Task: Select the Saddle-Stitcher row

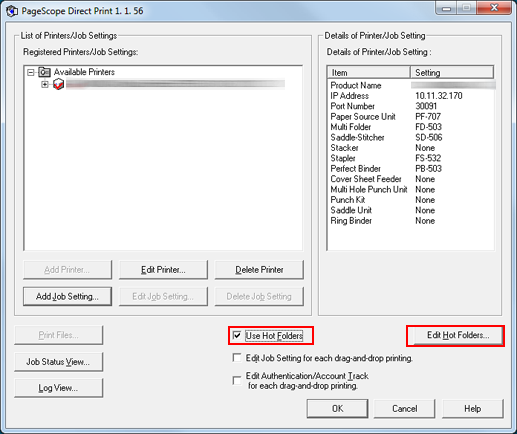Action: pyautogui.click(x=411, y=137)
